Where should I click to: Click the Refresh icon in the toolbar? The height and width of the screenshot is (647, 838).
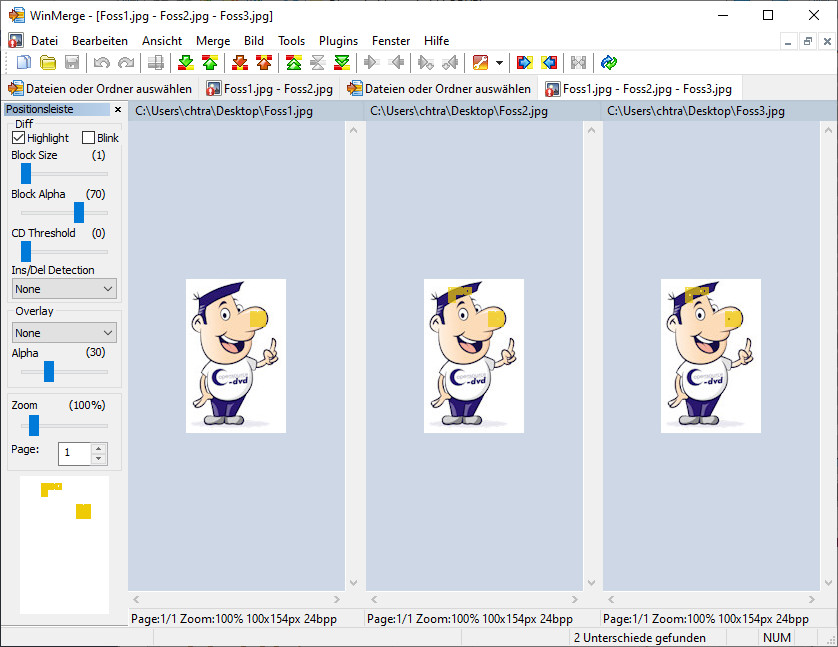[609, 63]
